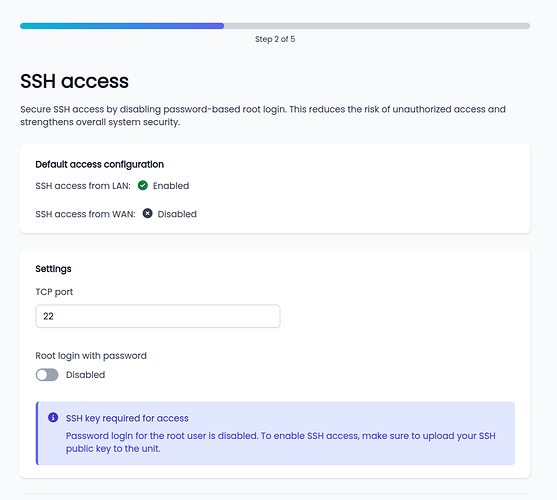The height and width of the screenshot is (500, 557).
Task: Click the Root login with password label
Action: click(x=91, y=356)
